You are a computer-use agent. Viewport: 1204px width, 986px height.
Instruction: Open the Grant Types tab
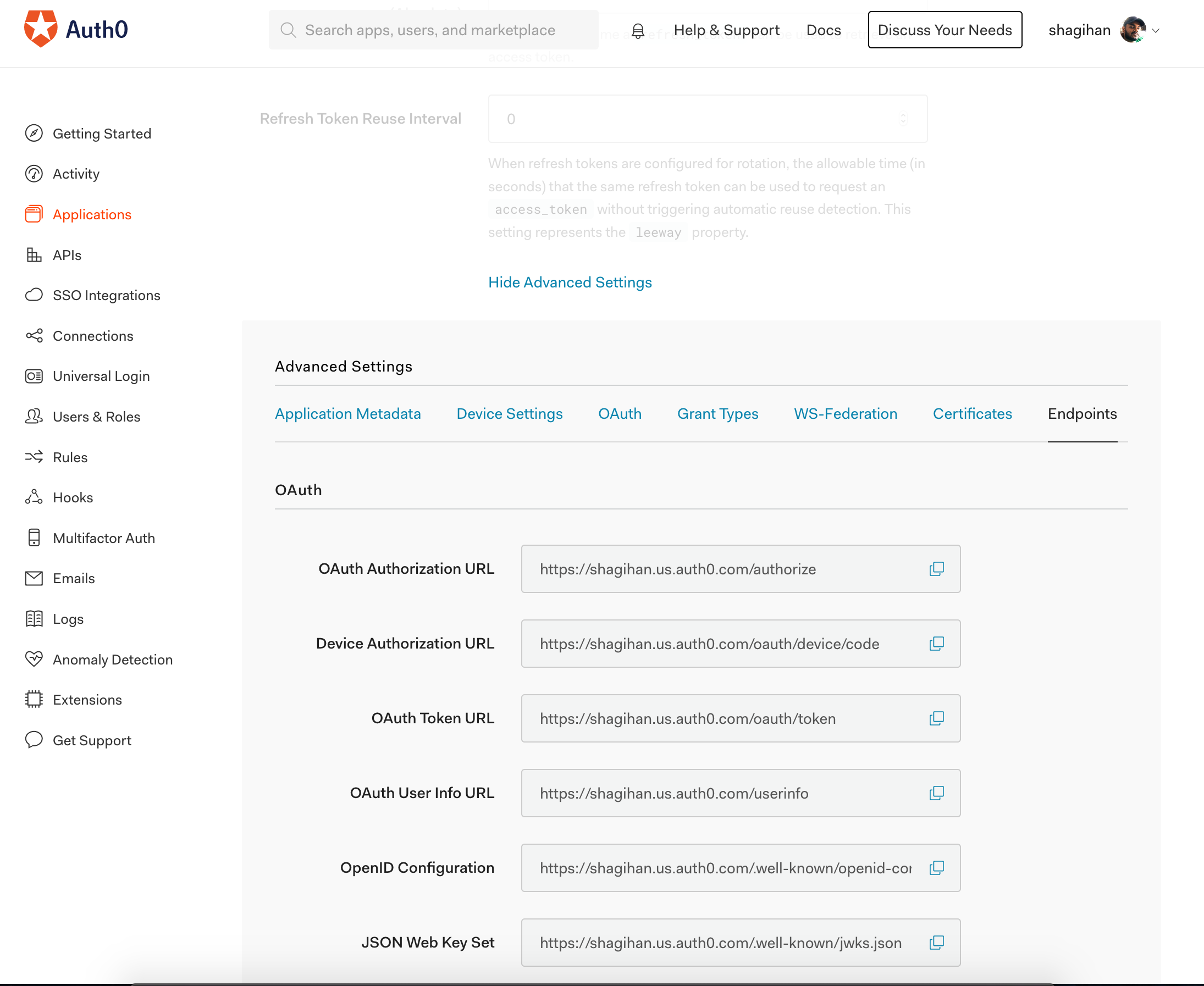tap(717, 413)
